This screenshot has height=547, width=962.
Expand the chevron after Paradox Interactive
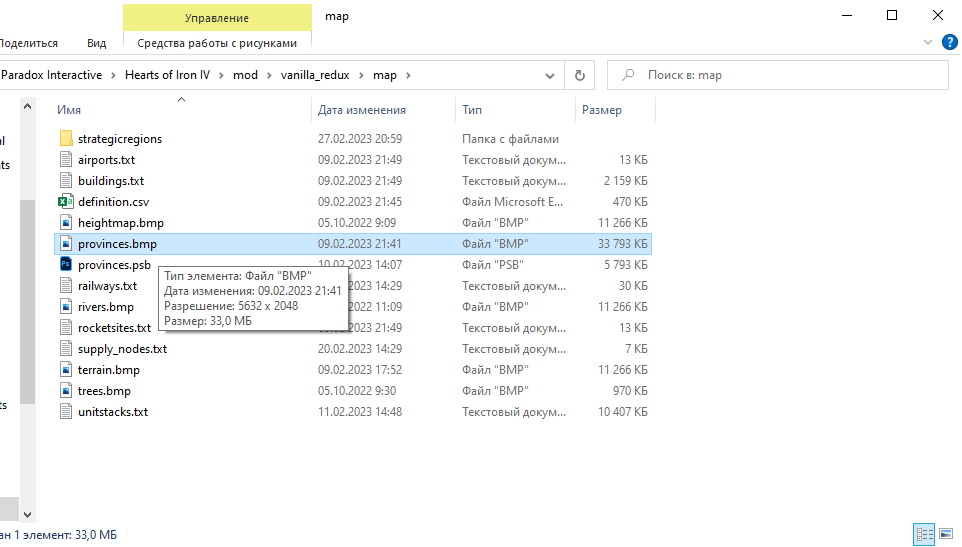(114, 75)
